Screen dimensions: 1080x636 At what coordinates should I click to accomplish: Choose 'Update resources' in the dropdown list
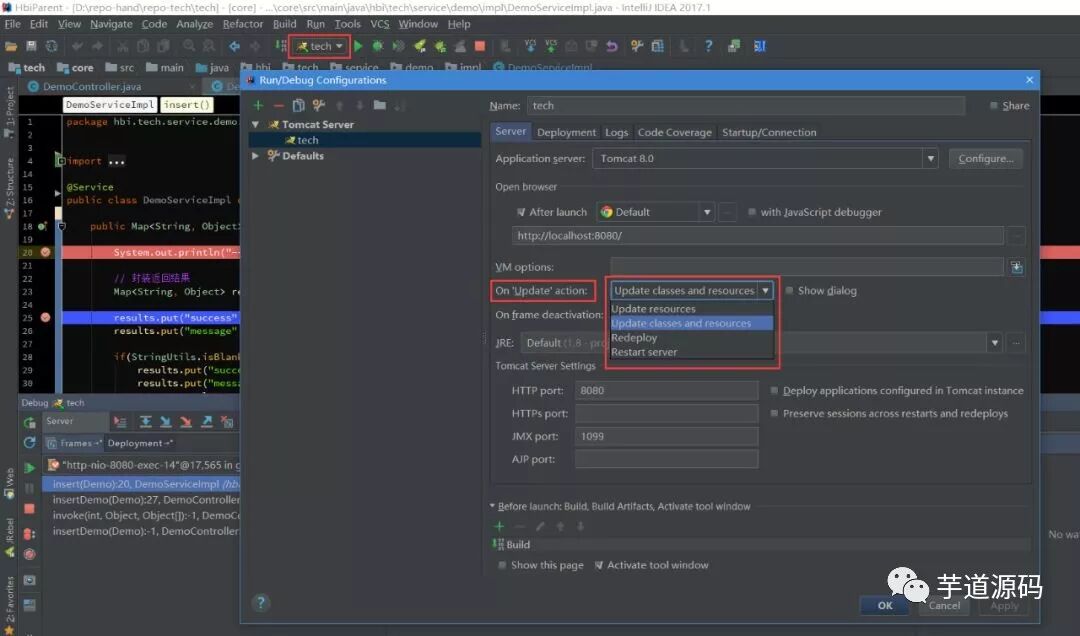(692, 309)
